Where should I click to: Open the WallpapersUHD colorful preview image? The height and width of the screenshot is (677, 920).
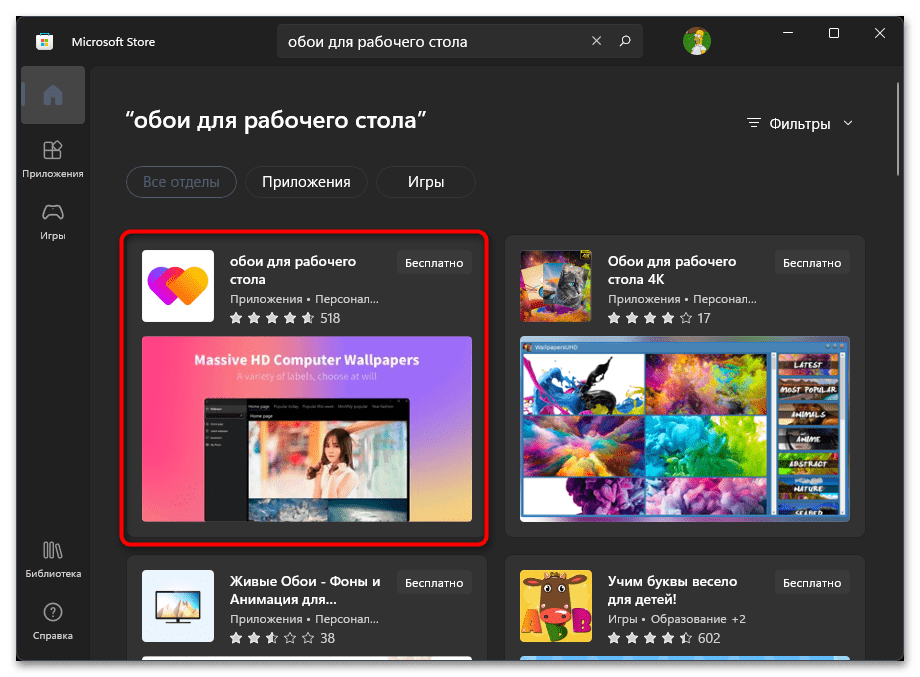(x=685, y=429)
